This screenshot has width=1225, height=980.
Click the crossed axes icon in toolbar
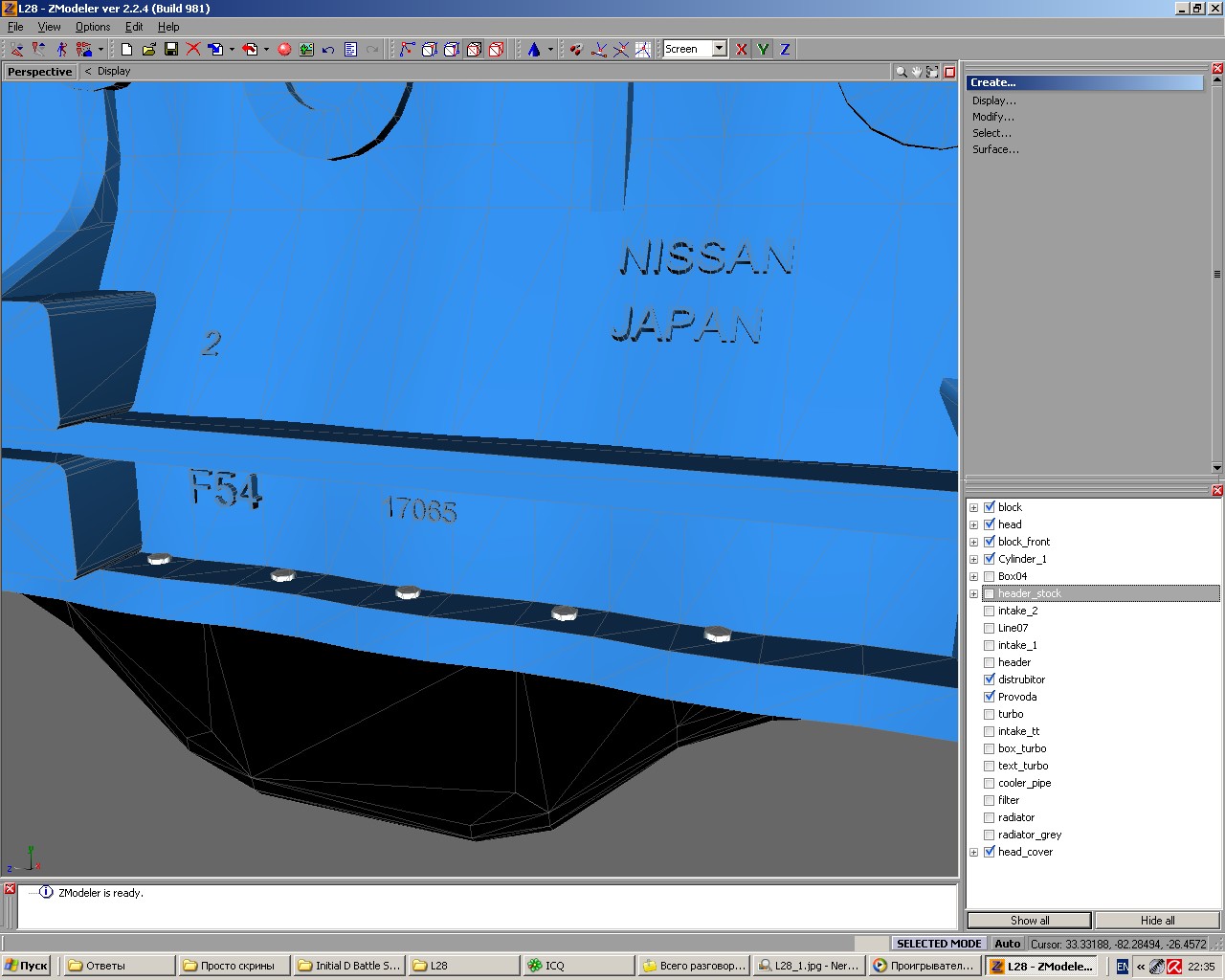click(621, 49)
